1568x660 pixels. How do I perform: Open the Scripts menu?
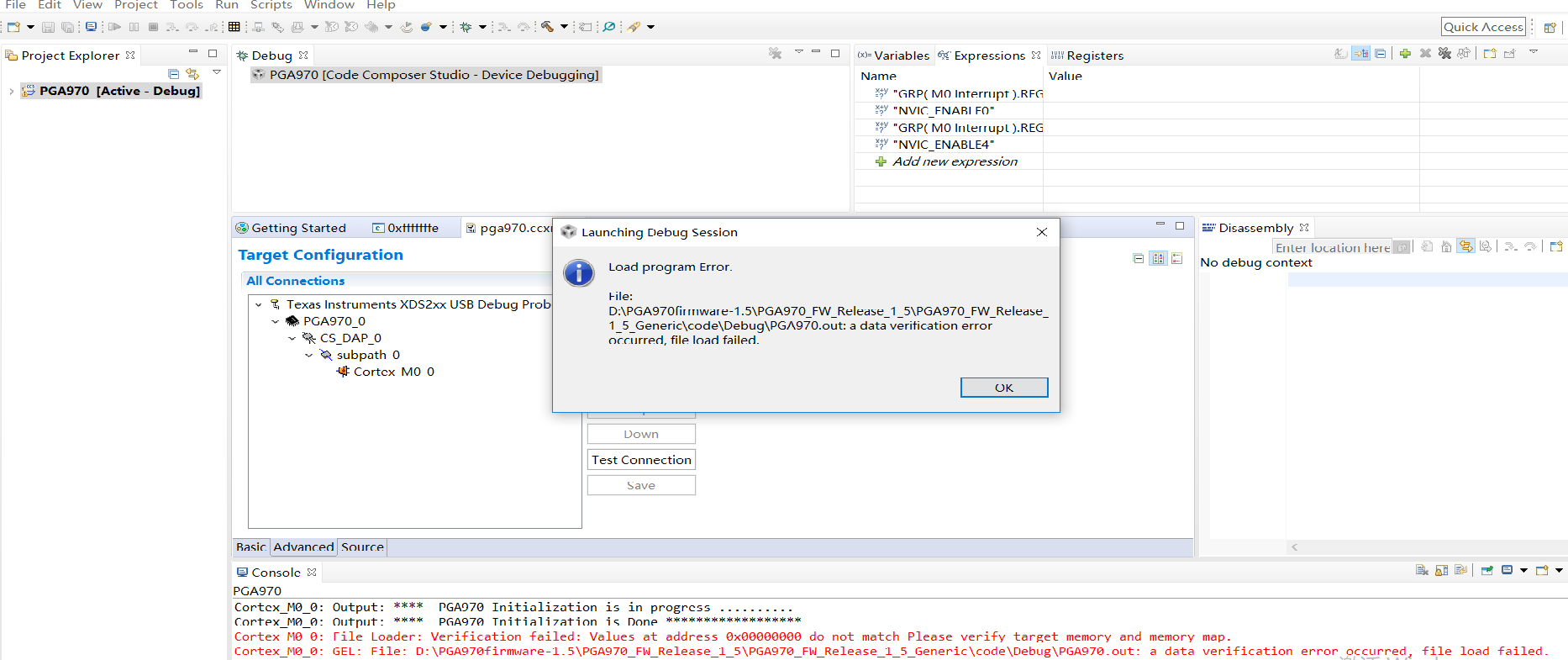point(271,5)
